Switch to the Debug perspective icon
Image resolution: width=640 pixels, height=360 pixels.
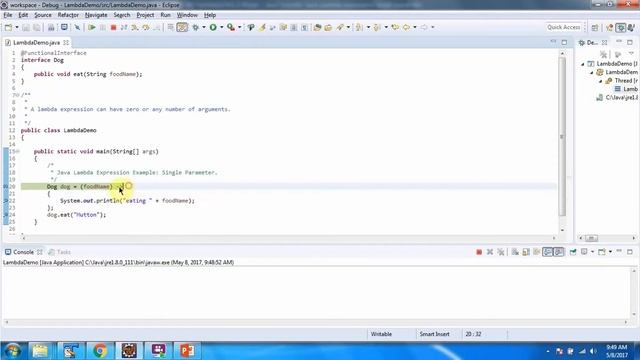pos(621,27)
